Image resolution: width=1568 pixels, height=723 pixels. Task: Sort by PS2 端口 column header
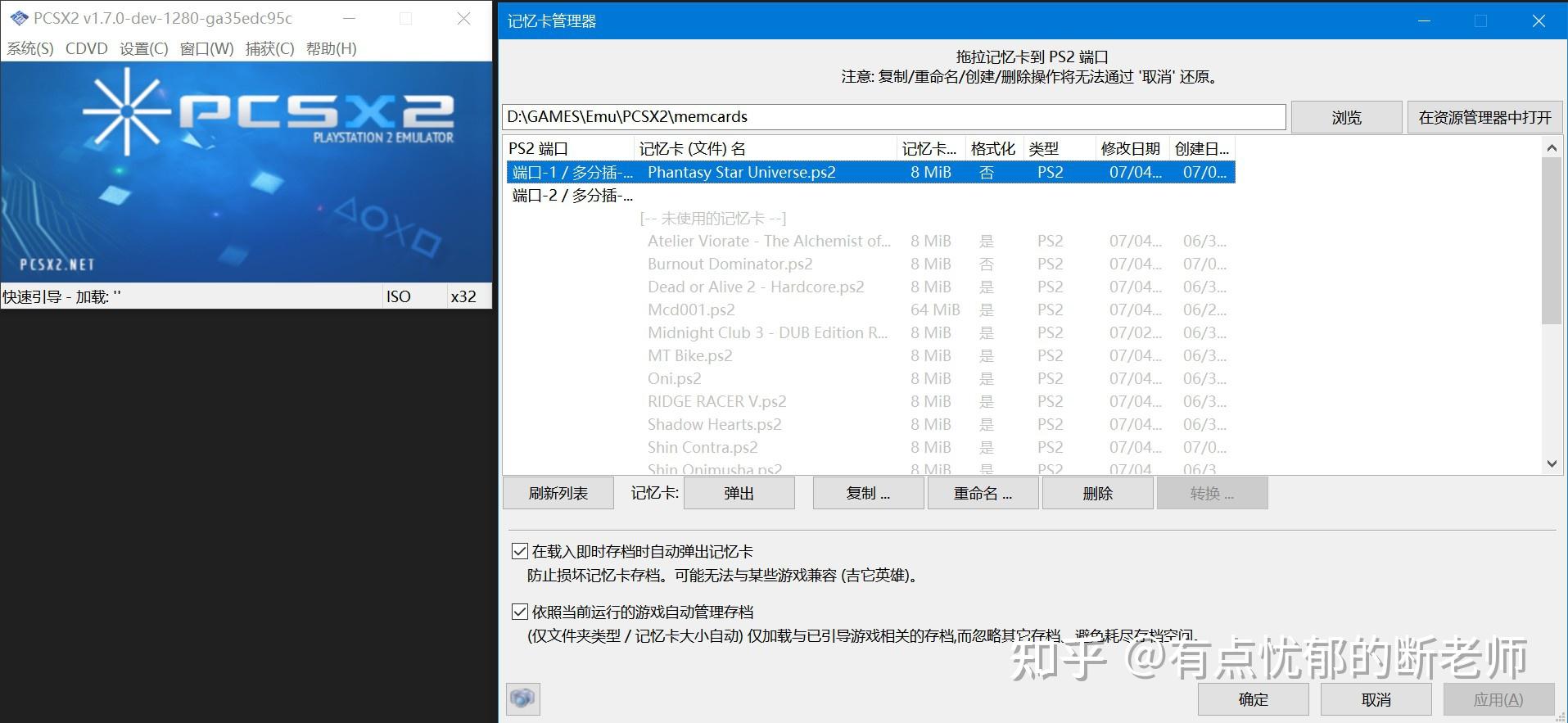[x=568, y=148]
